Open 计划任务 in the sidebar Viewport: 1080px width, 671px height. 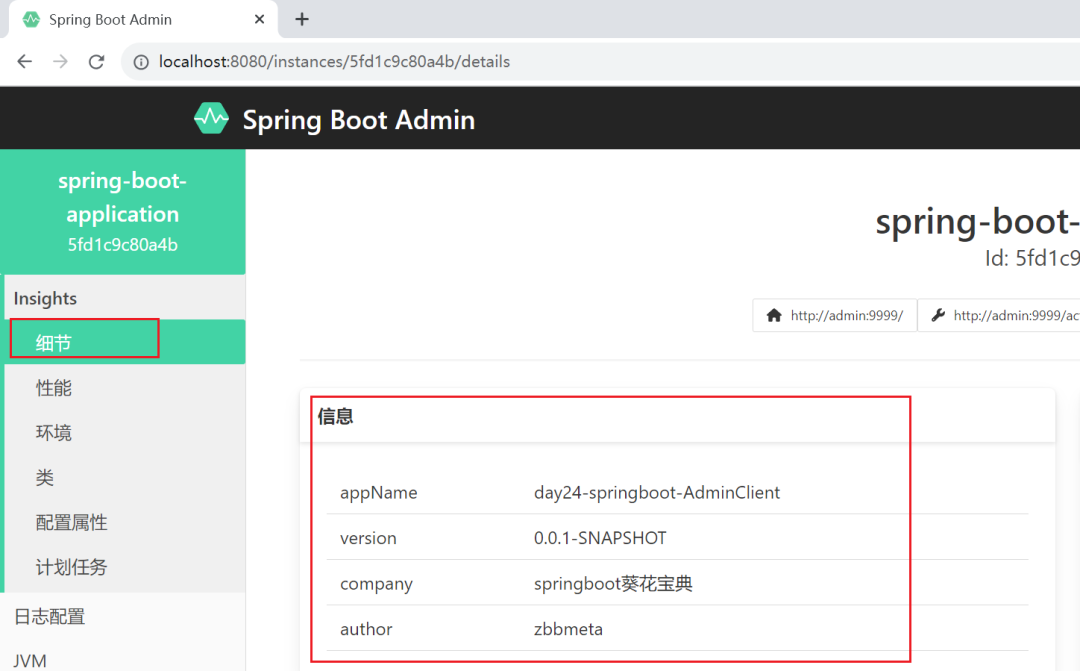[x=125, y=567]
